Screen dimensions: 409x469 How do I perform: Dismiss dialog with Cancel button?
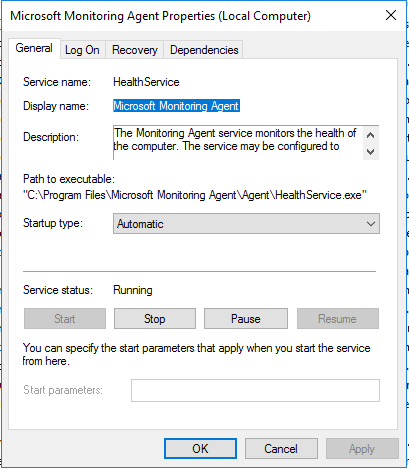click(x=281, y=449)
